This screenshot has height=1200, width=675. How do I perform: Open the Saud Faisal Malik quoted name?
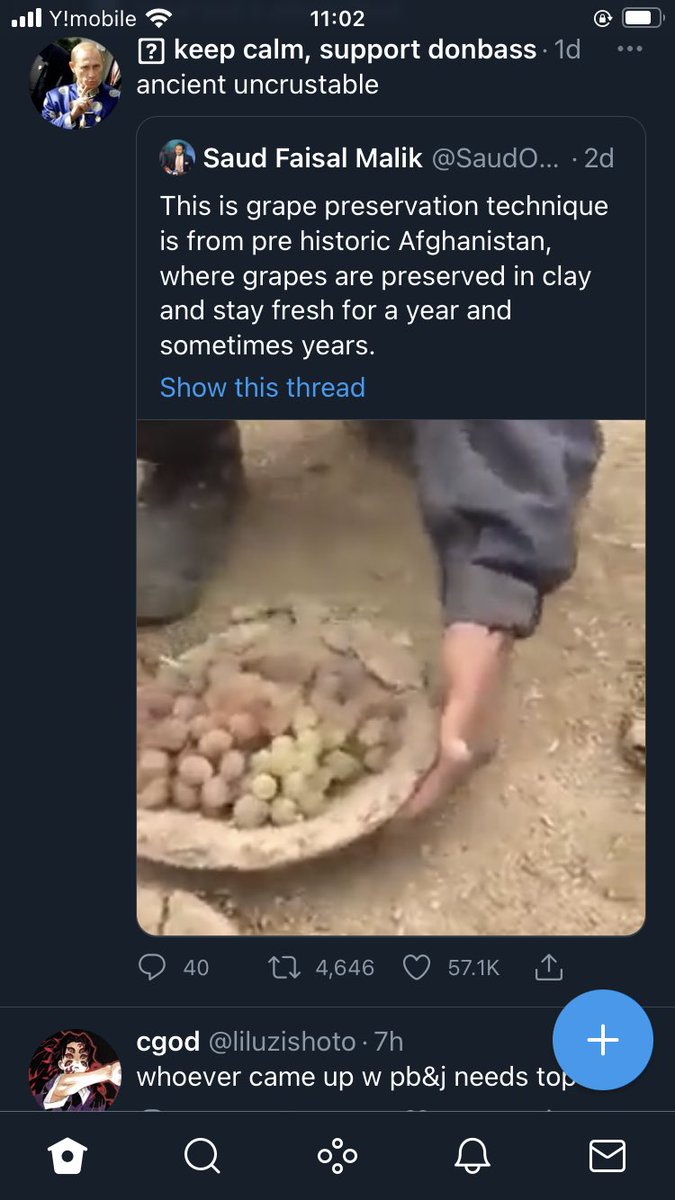point(311,158)
